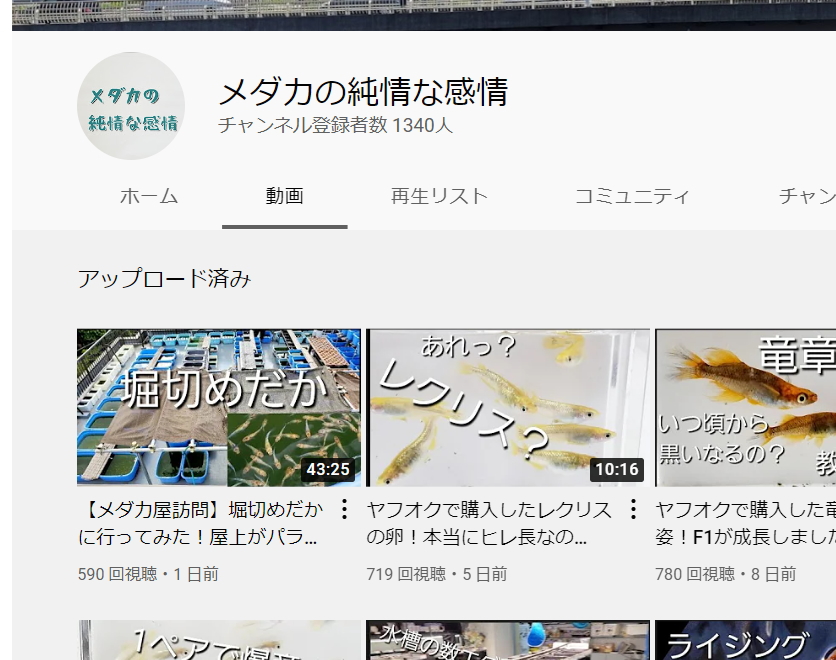Open the 竜章 video thumbnail
This screenshot has height=660, width=836.
[x=746, y=408]
